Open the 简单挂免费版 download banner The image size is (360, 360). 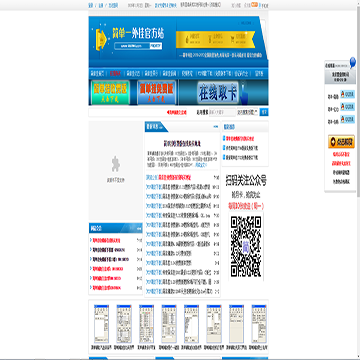point(156,93)
